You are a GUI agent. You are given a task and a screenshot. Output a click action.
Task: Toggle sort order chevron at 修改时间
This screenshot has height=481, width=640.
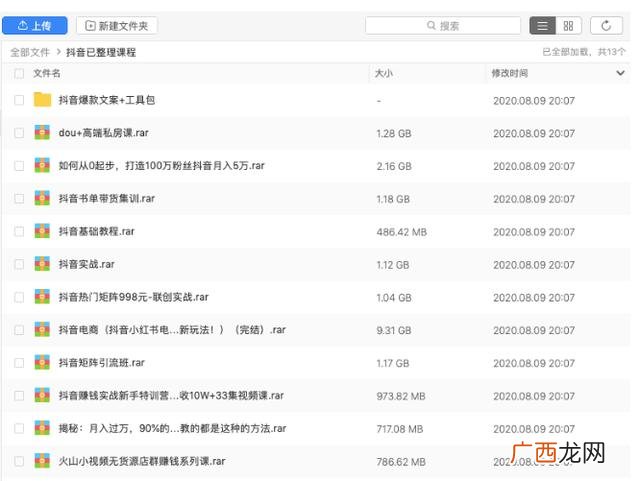(620, 73)
